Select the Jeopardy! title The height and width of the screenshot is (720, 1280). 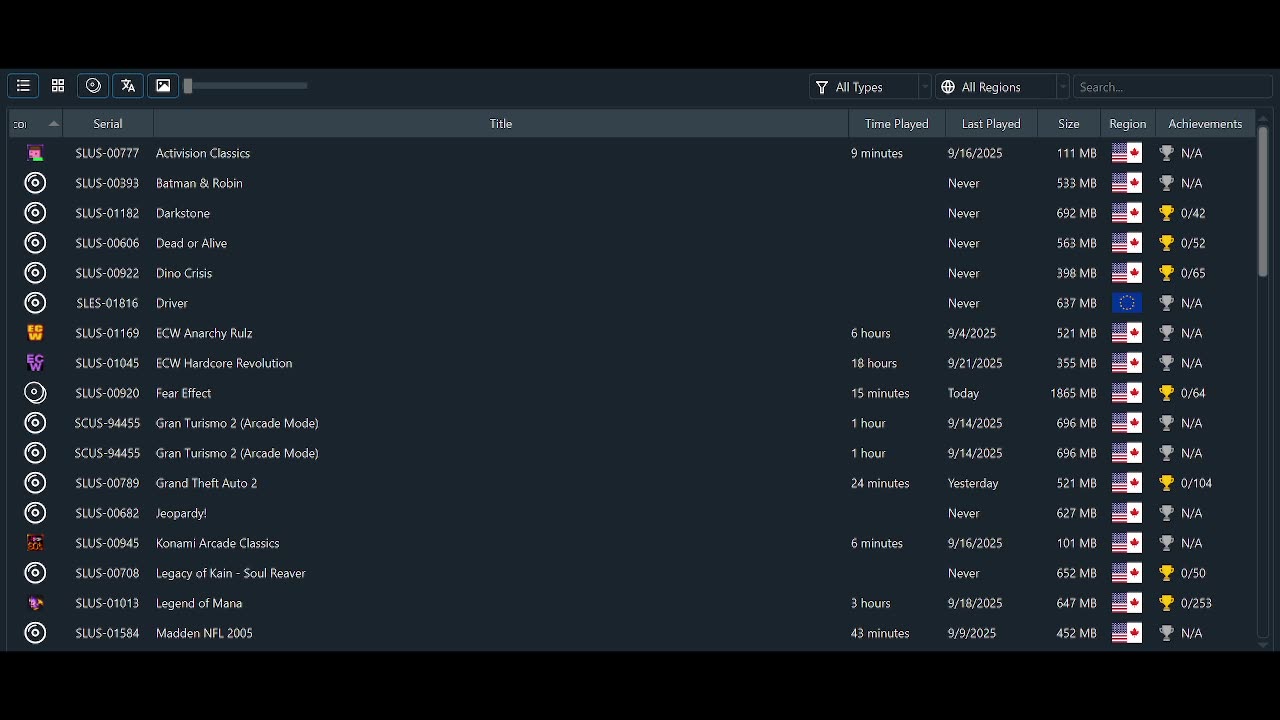point(181,513)
